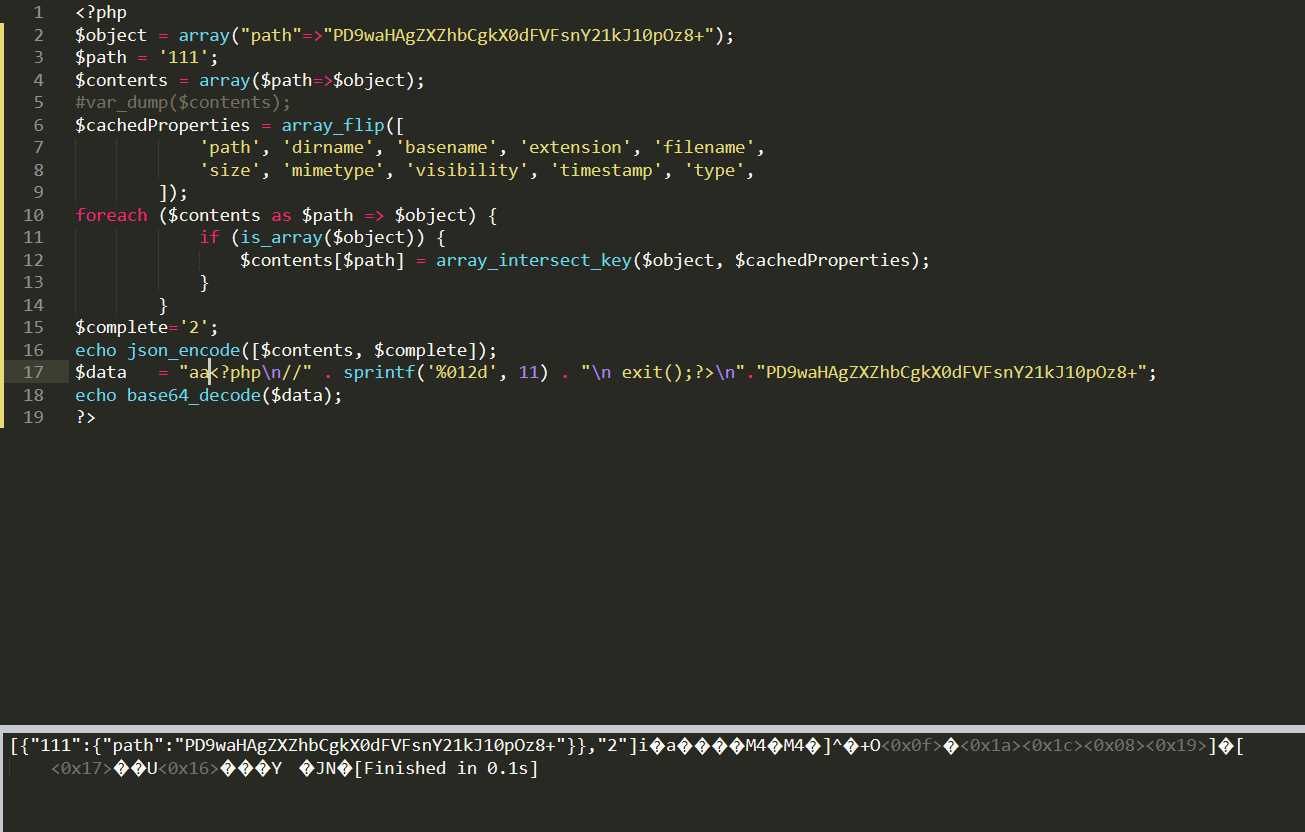The image size is (1305, 832).
Task: Click line number 10 in the gutter
Action: click(33, 215)
